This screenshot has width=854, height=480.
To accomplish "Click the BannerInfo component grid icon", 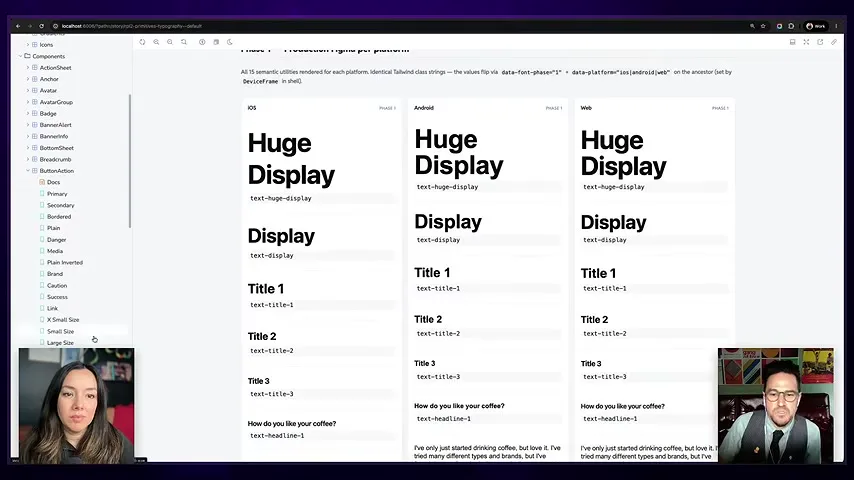I will click(x=35, y=136).
